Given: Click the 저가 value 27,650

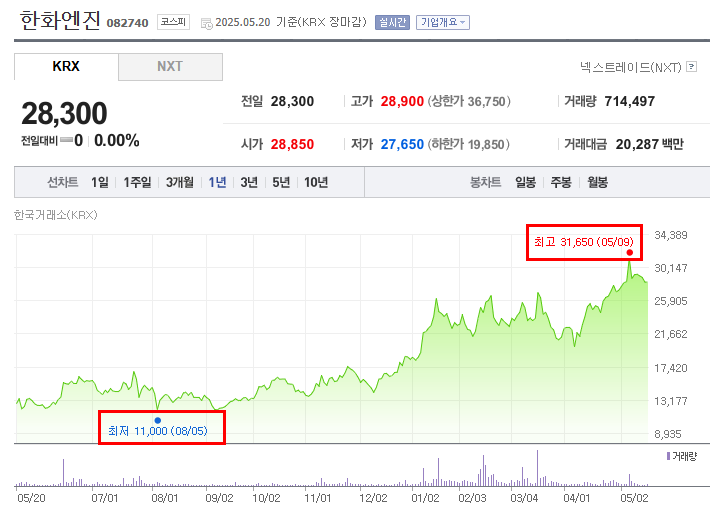Looking at the screenshot, I should pyautogui.click(x=402, y=144).
